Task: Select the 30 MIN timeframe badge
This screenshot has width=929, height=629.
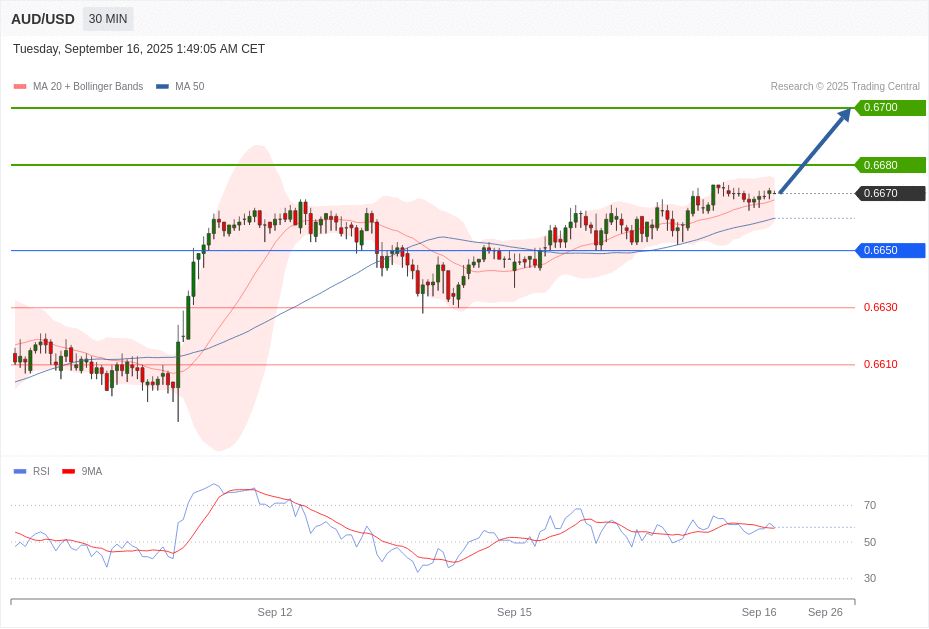Action: pos(108,19)
